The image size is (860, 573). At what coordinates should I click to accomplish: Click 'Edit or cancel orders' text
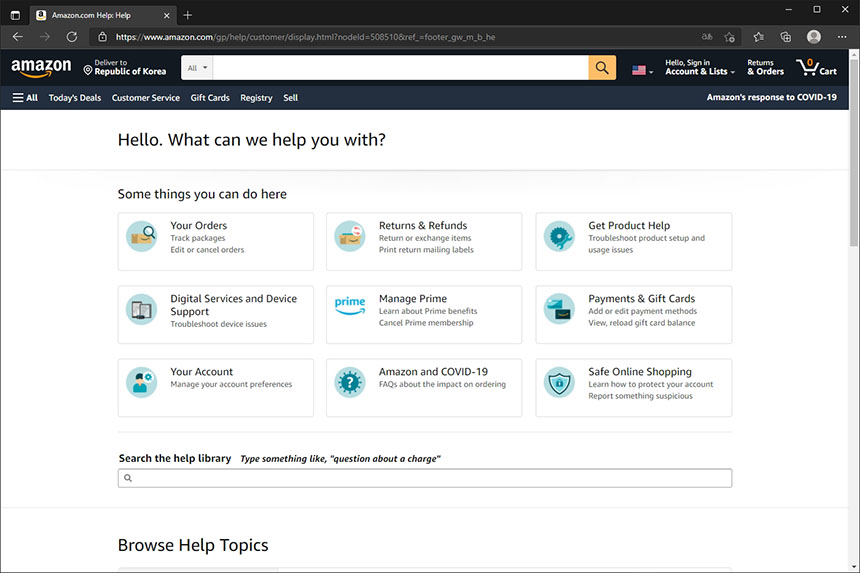tap(207, 249)
